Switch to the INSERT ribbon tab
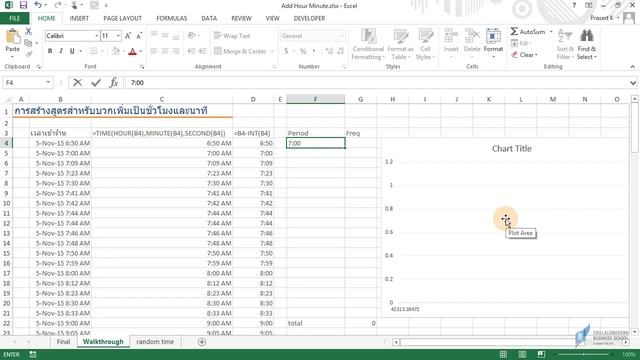Screen dimensions: 640x360 pyautogui.click(x=79, y=18)
